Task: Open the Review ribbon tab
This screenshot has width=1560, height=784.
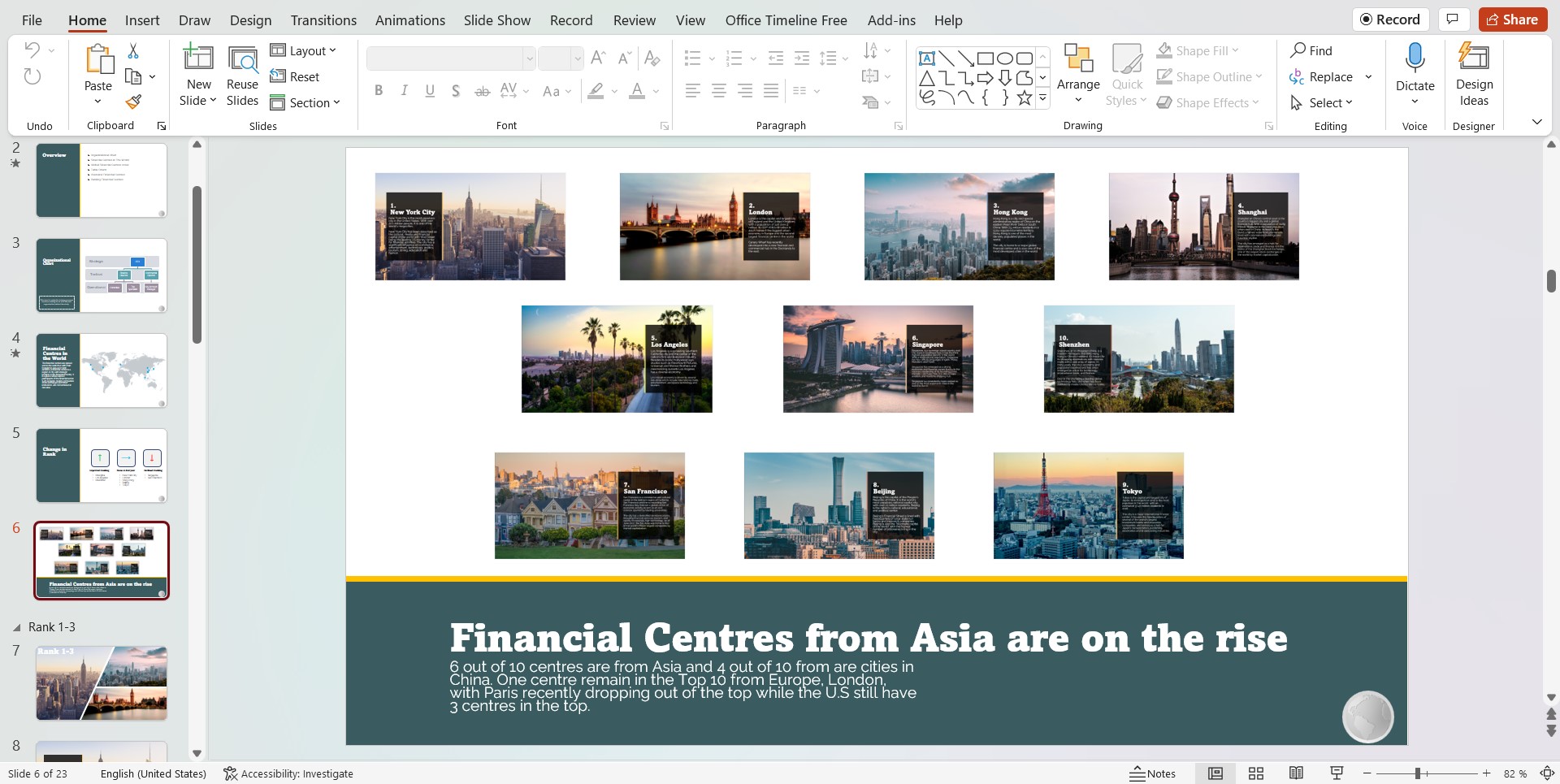Action: (x=634, y=19)
